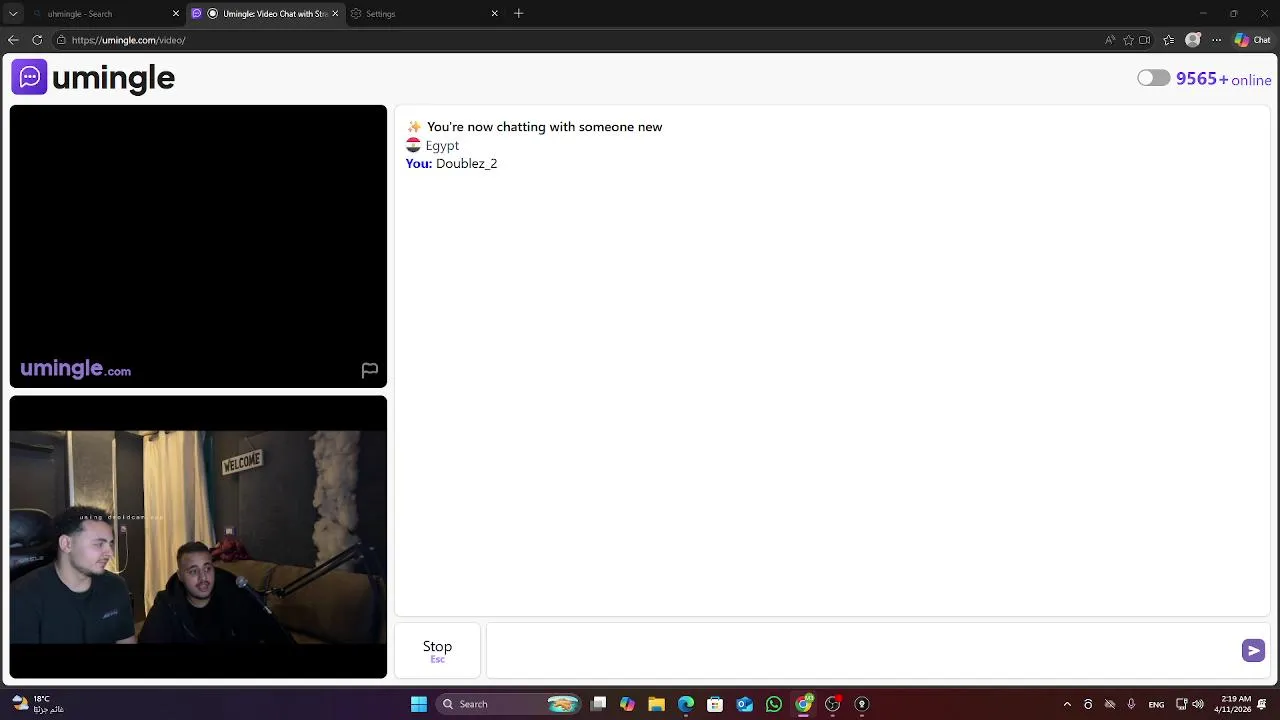Click the message text Doublez_2
The width and height of the screenshot is (1280, 720).
pos(466,163)
